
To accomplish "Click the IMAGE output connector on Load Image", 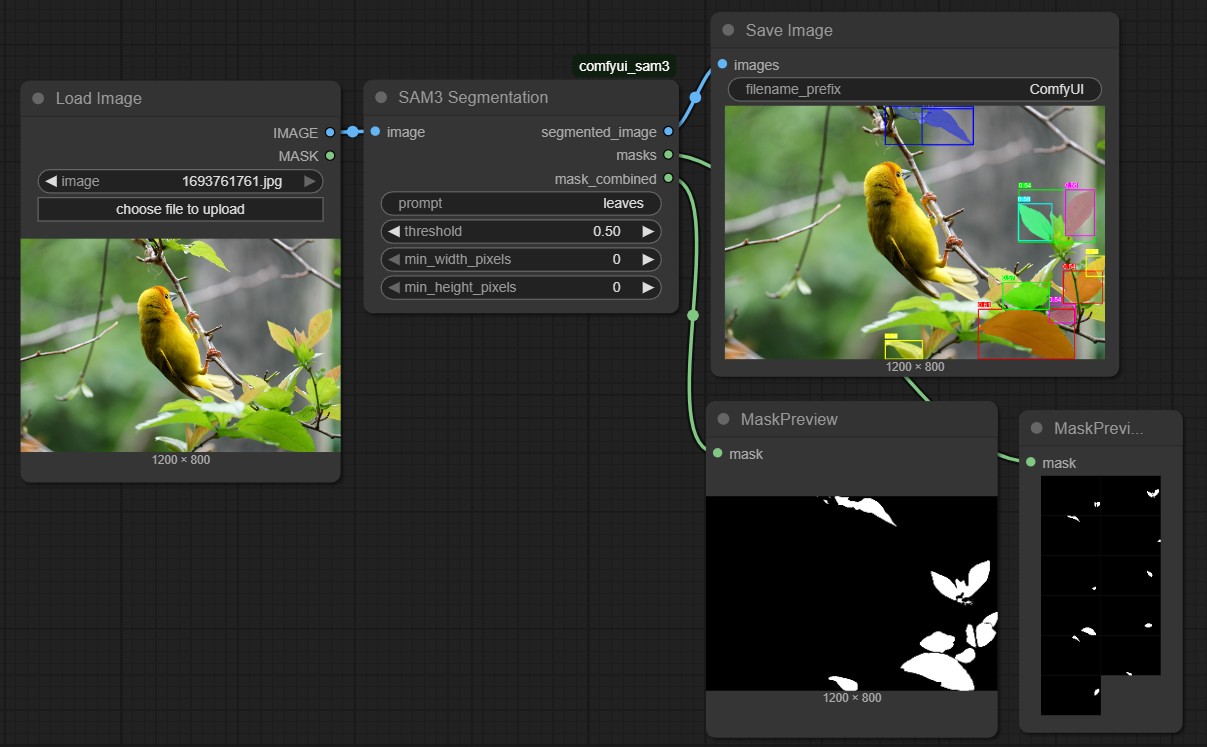I will tap(330, 132).
